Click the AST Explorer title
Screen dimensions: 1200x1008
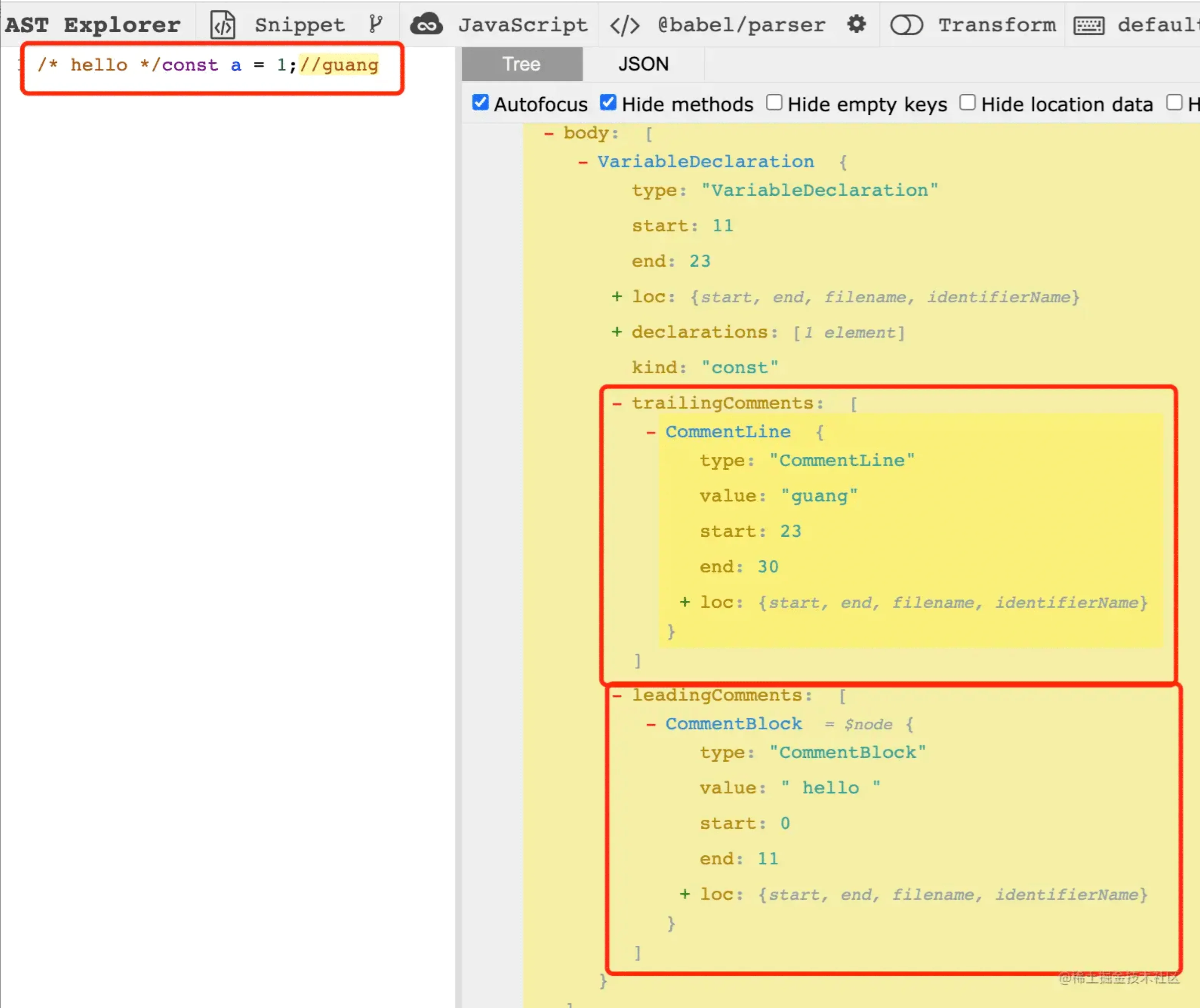93,25
